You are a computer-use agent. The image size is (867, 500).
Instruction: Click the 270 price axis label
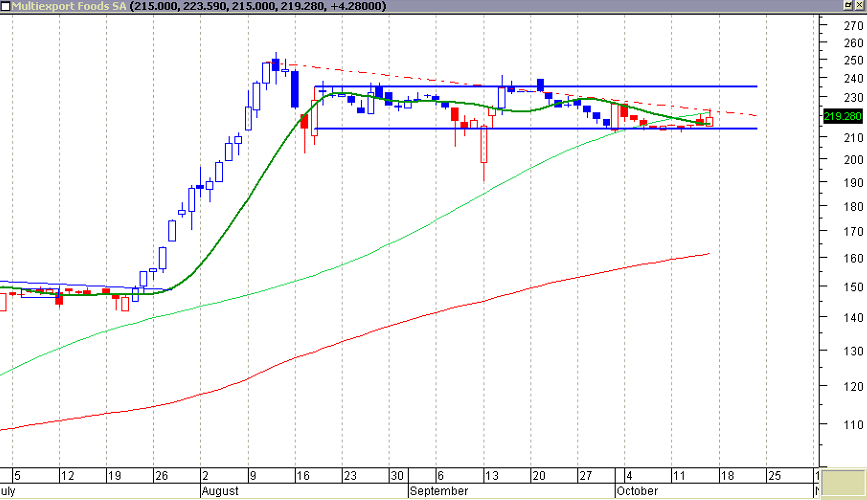854,25
